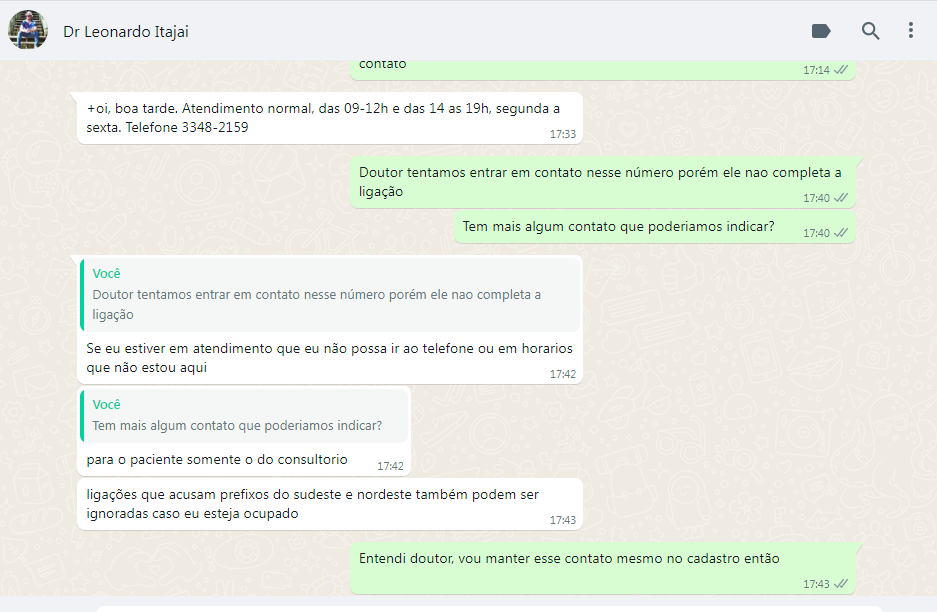The image size is (937, 612).
Task: Click the read receipt ticks at 17:14
Action: point(841,70)
